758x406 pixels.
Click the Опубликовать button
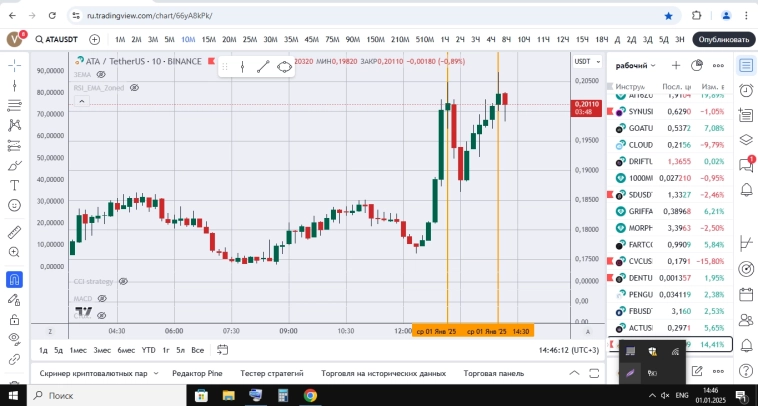click(x=724, y=39)
